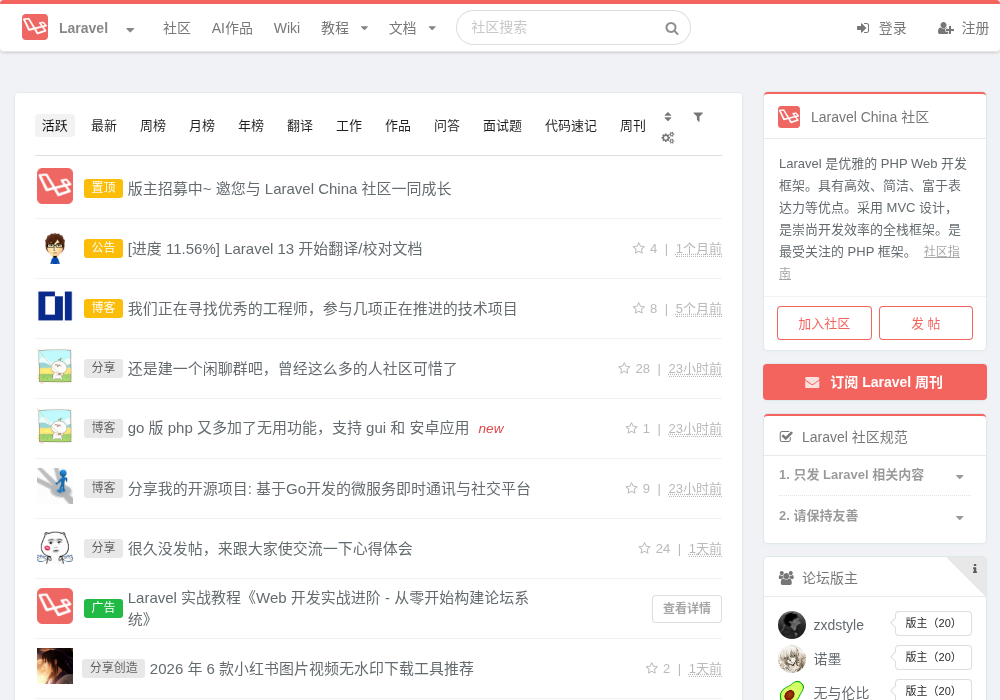
Task: Switch to the 年榜 tab
Action: (251, 126)
